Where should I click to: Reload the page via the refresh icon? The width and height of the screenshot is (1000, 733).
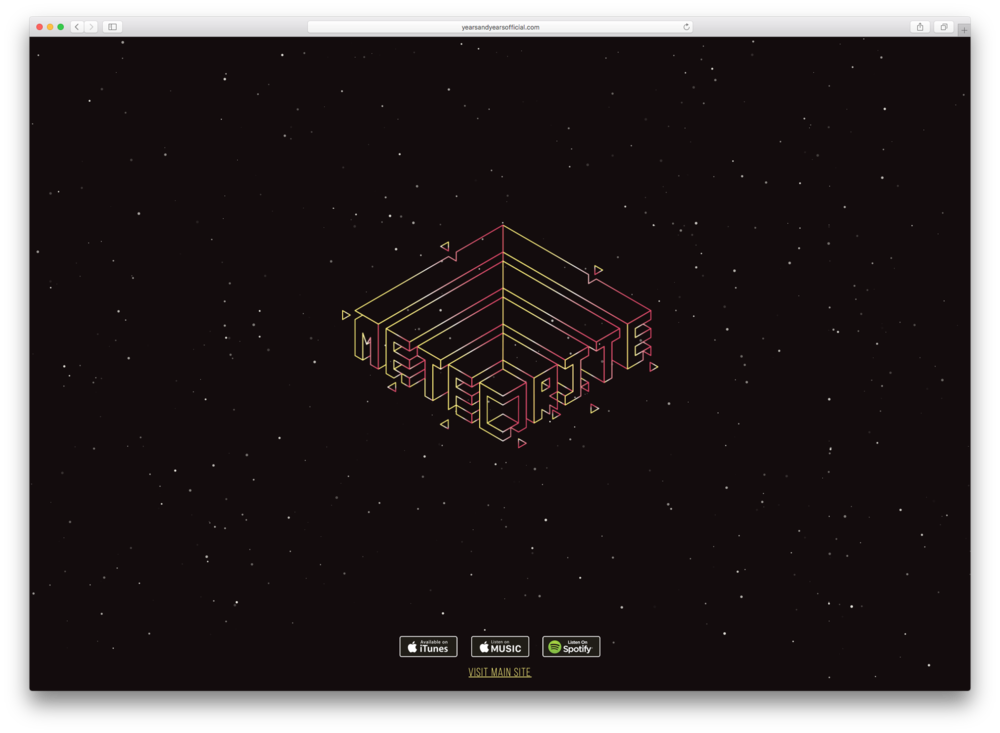(687, 27)
